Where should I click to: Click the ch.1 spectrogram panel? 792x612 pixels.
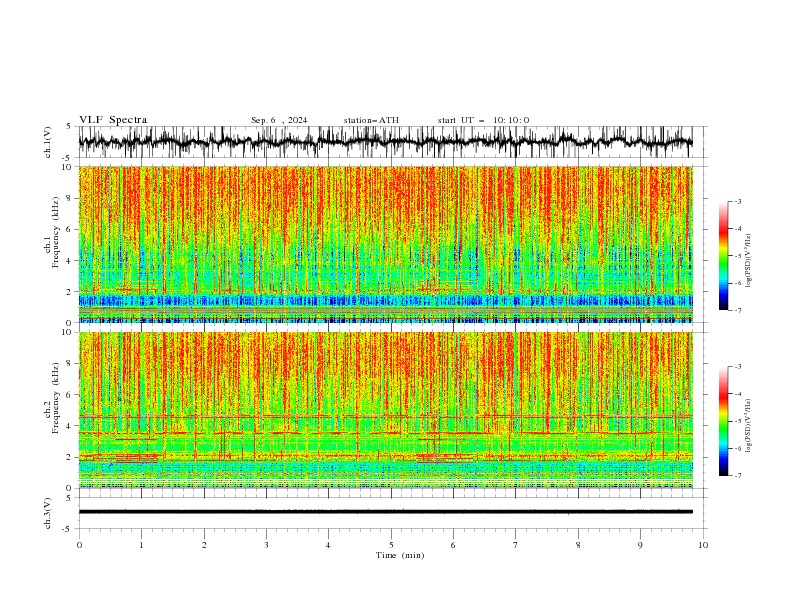tap(385, 244)
